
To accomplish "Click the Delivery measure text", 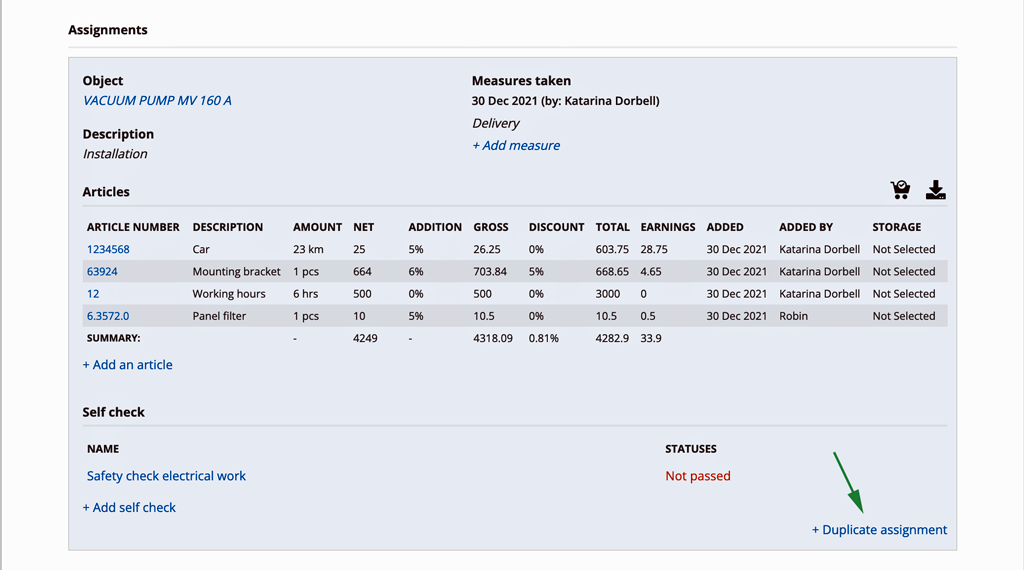I will point(496,123).
